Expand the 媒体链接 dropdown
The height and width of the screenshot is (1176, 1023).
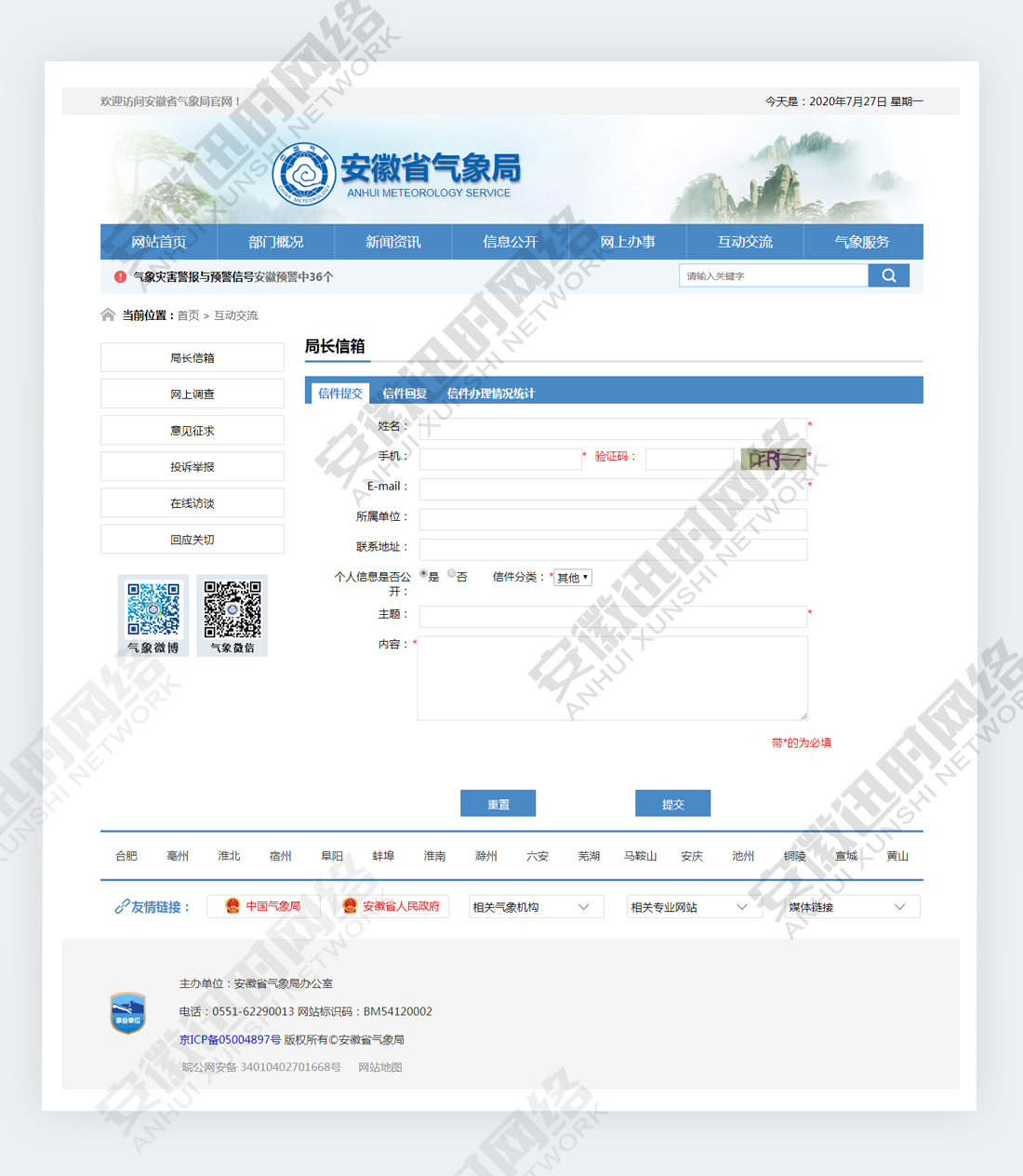click(x=852, y=907)
